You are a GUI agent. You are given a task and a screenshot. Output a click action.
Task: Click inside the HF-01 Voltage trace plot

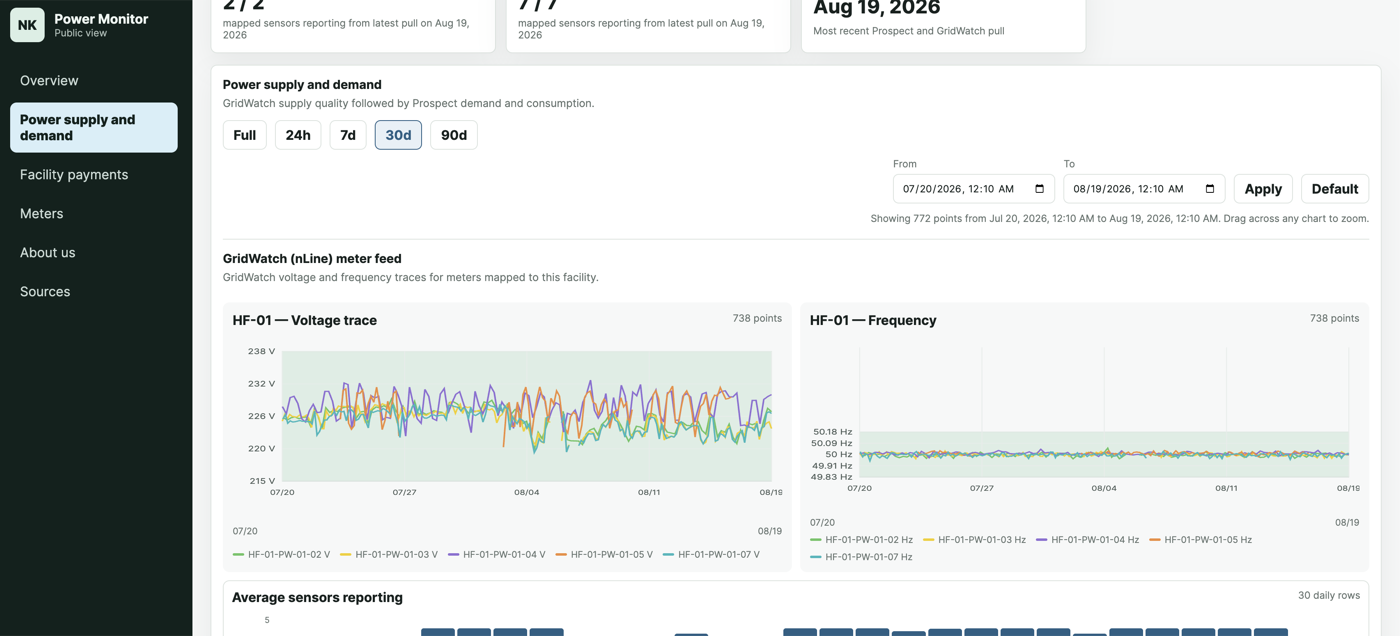(x=527, y=416)
